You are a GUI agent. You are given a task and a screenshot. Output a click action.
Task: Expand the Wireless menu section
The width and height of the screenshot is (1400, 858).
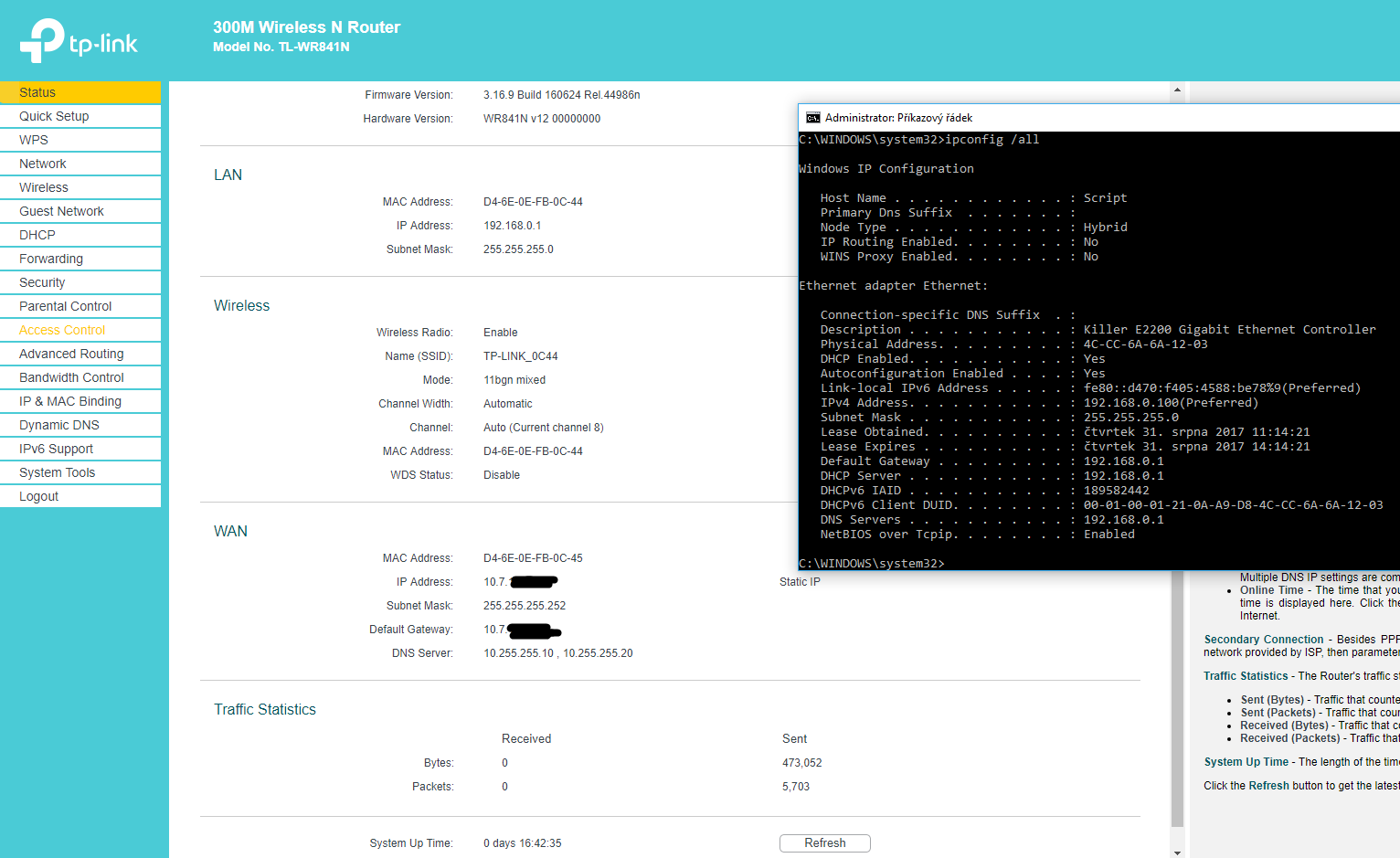(x=44, y=187)
